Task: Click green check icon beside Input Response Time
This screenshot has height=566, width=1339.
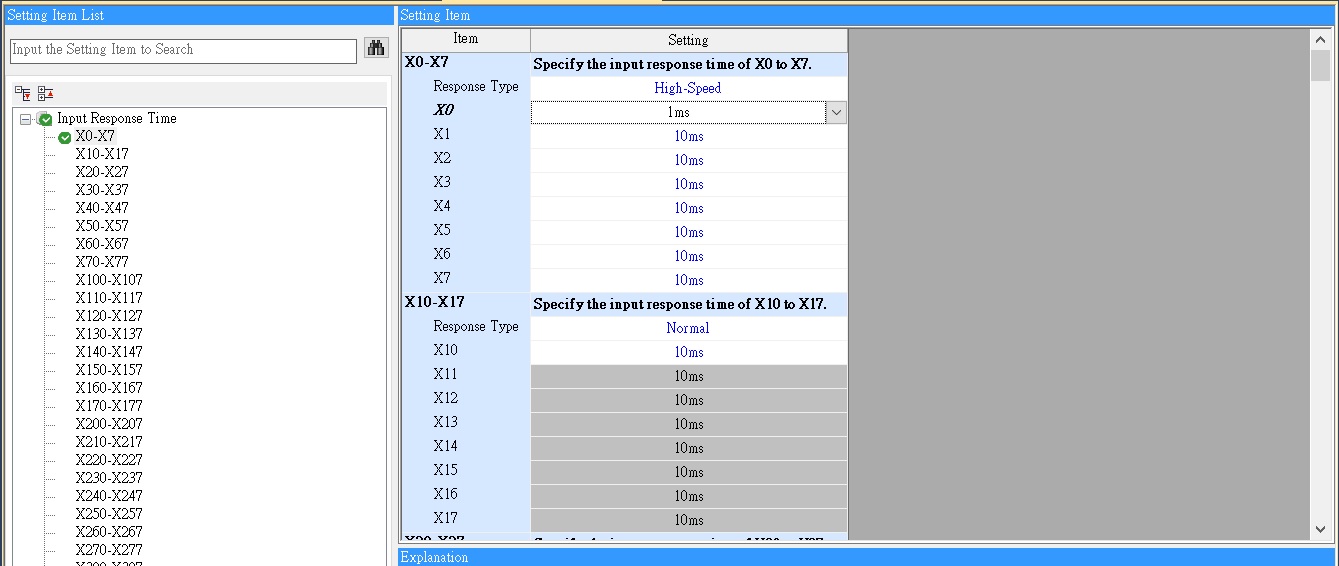Action: 45,119
